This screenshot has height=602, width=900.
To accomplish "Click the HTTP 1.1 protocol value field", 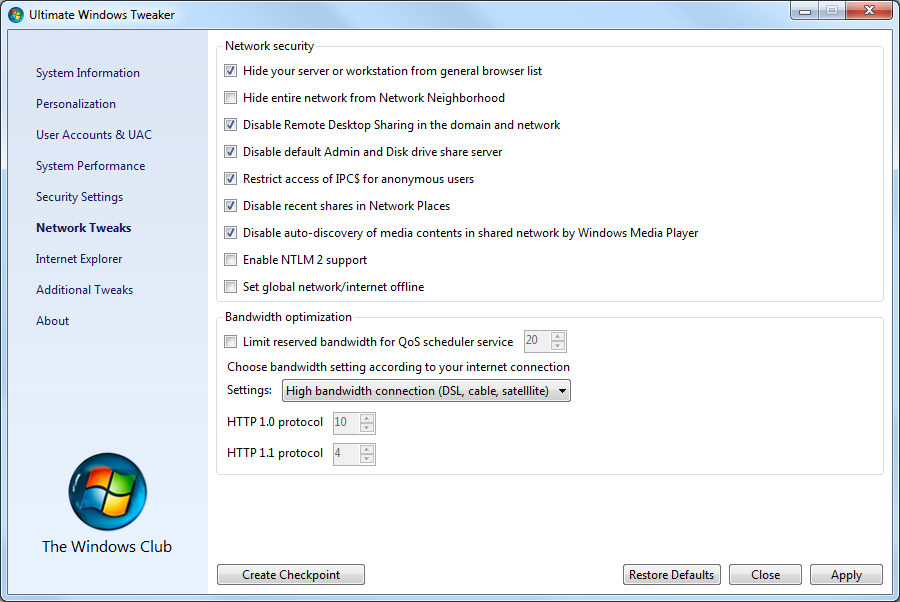I will (x=346, y=453).
